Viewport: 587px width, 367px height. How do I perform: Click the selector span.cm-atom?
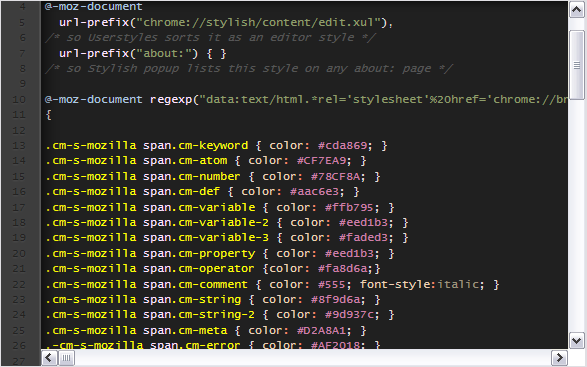pos(185,161)
